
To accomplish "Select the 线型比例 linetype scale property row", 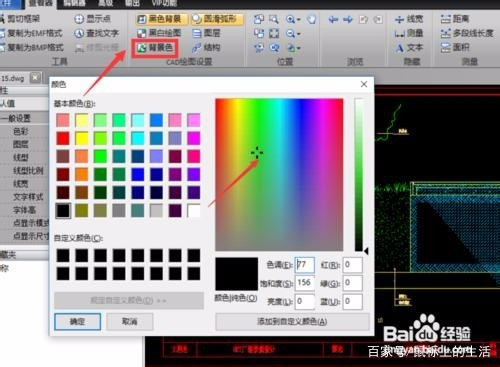I will [x=24, y=170].
